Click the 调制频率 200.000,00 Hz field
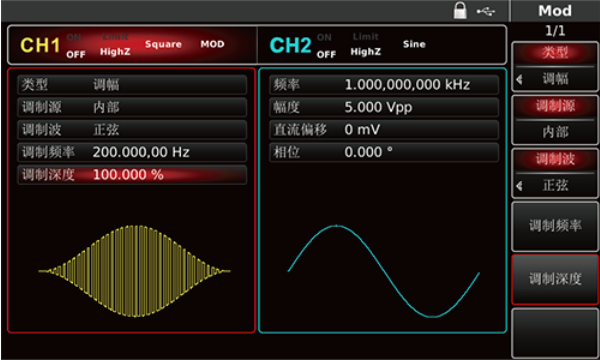 132,152
